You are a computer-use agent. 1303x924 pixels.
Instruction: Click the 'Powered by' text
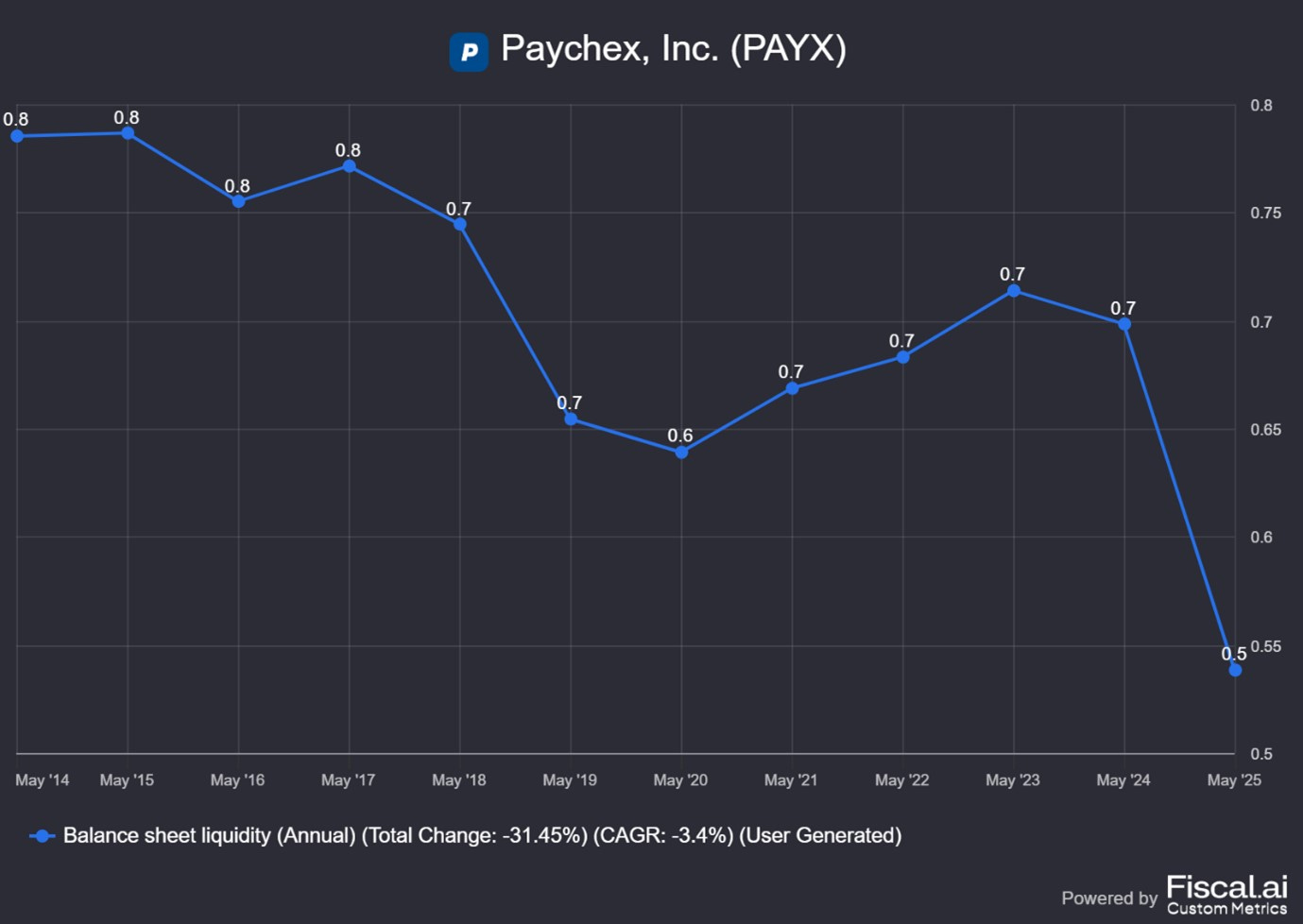click(1109, 898)
